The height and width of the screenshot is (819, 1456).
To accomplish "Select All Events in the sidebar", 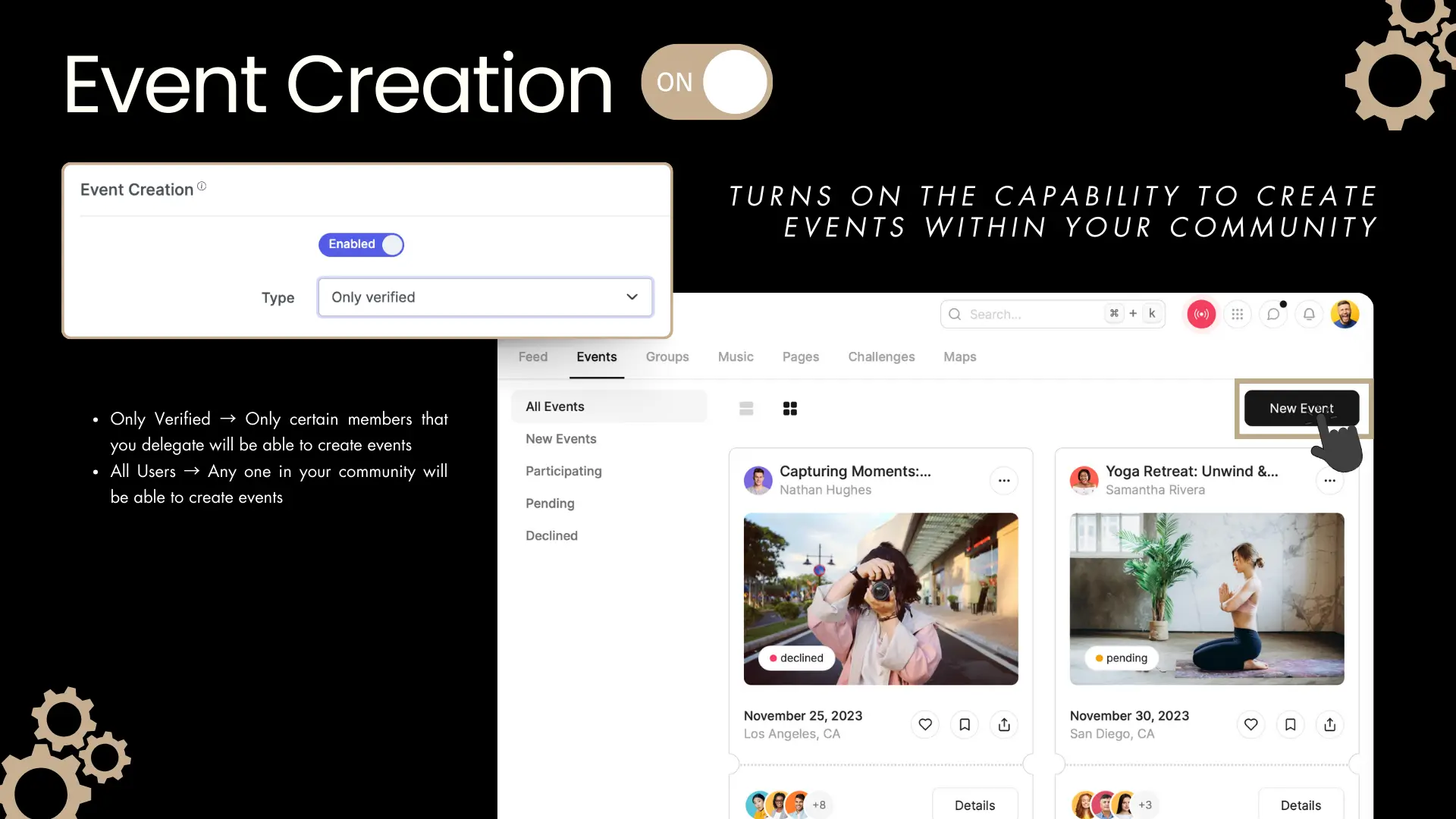I will click(609, 406).
